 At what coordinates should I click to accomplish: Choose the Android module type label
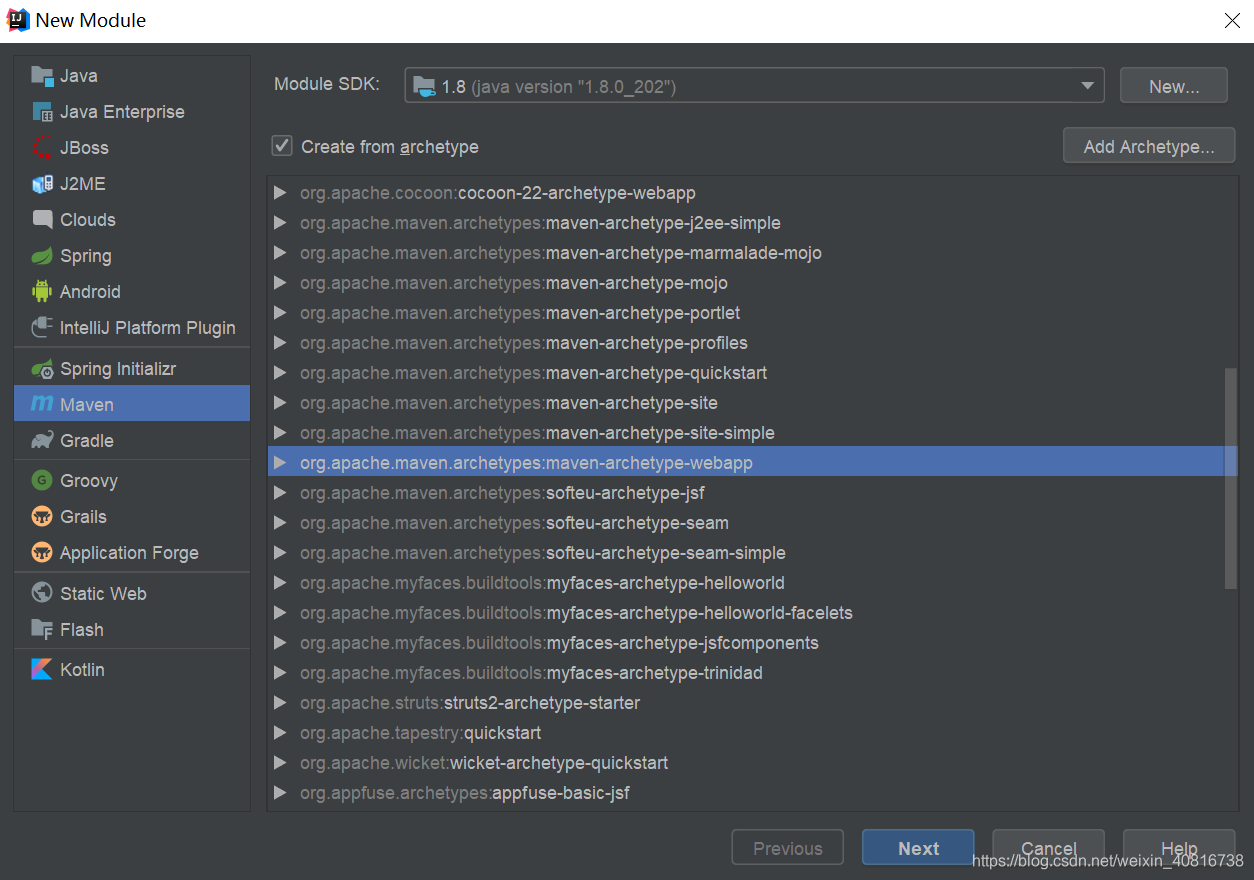[90, 292]
